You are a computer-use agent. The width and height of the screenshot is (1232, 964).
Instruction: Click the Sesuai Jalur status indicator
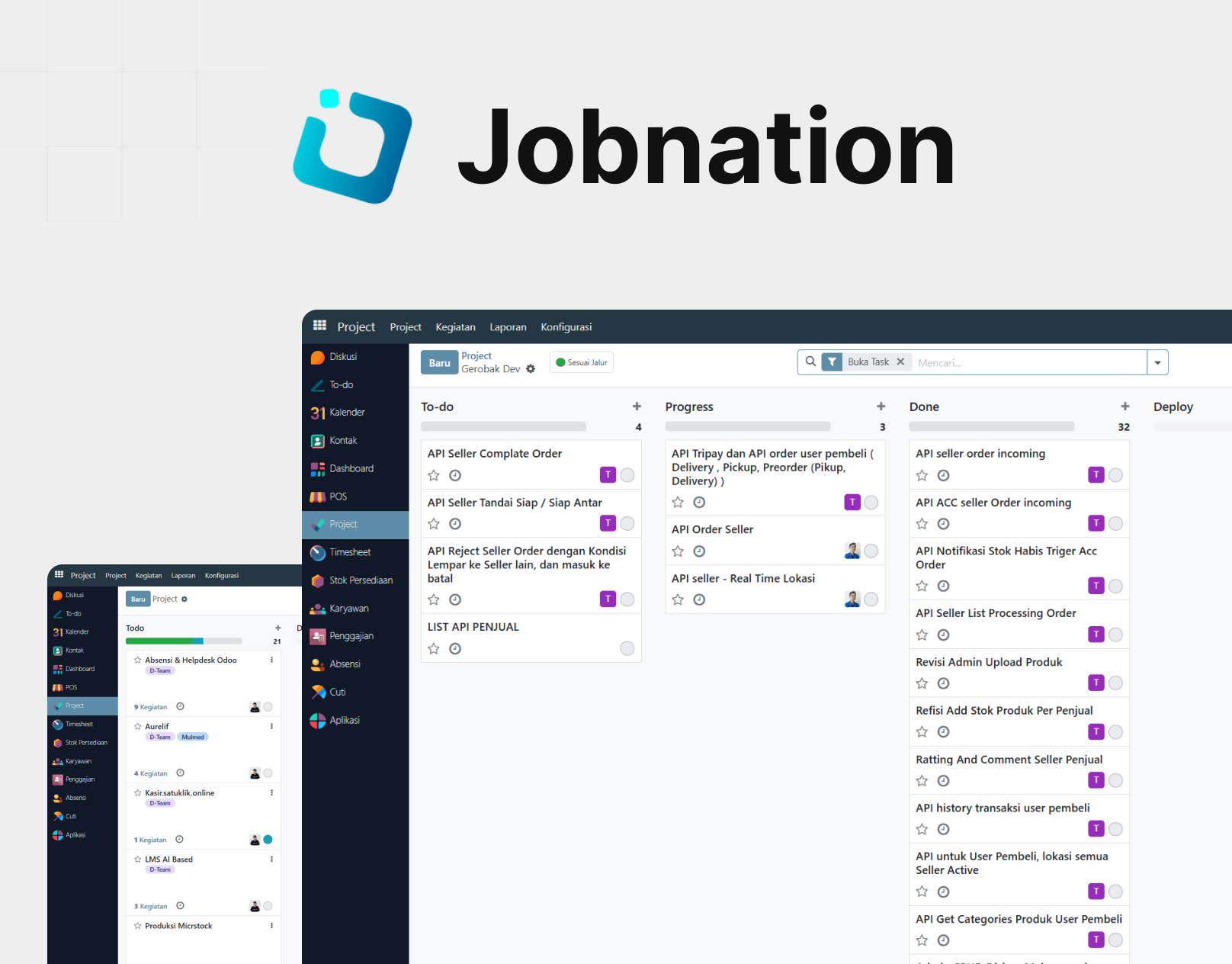pos(581,361)
